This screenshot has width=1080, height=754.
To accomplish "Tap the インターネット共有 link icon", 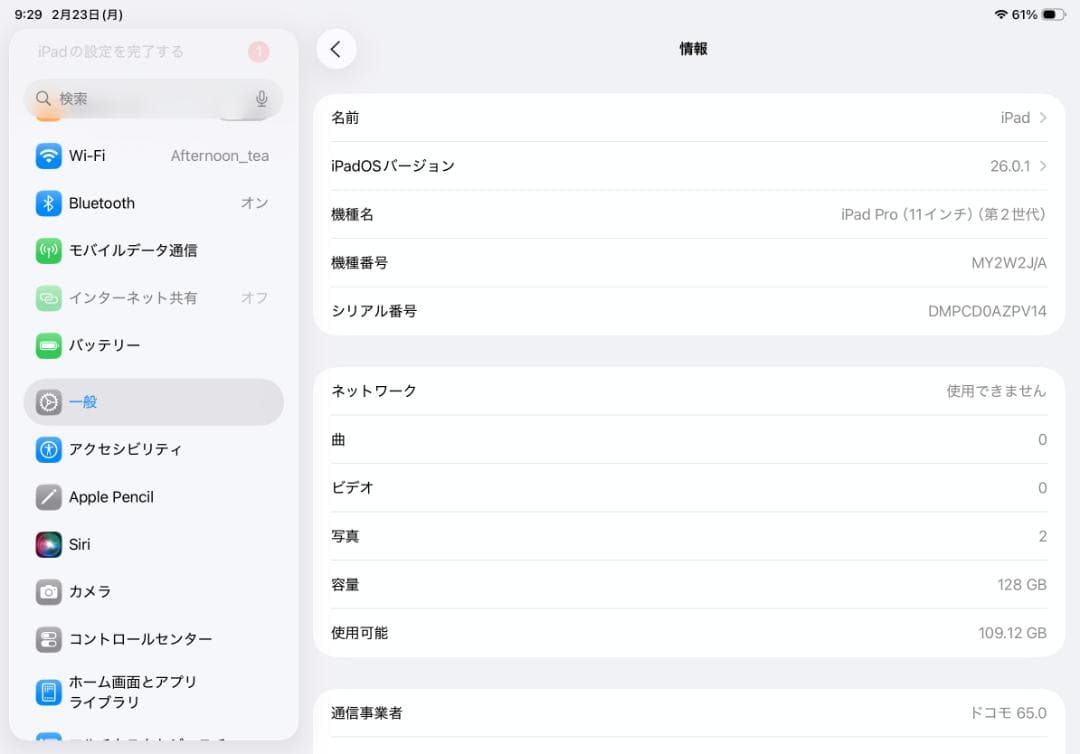I will 48,298.
